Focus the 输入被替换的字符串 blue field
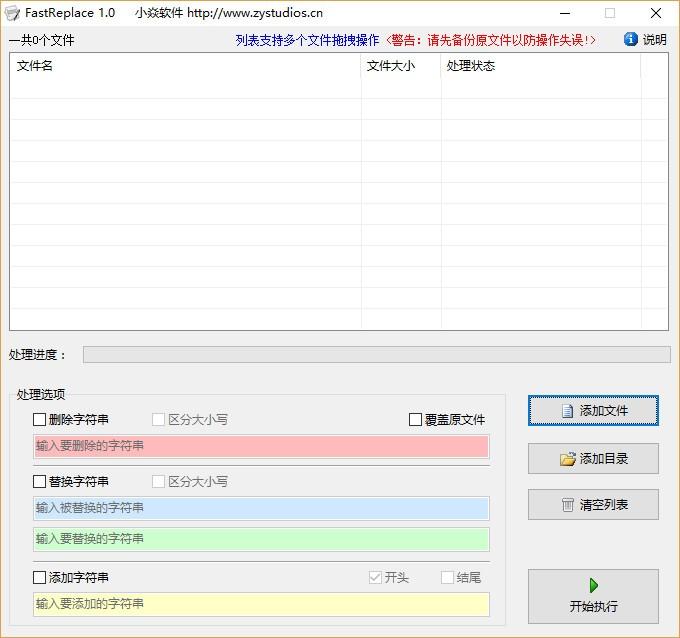The height and width of the screenshot is (638, 680). click(261, 508)
